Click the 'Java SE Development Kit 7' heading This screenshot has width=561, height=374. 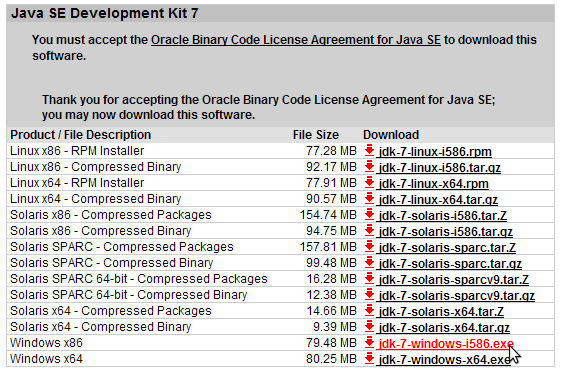click(x=104, y=13)
